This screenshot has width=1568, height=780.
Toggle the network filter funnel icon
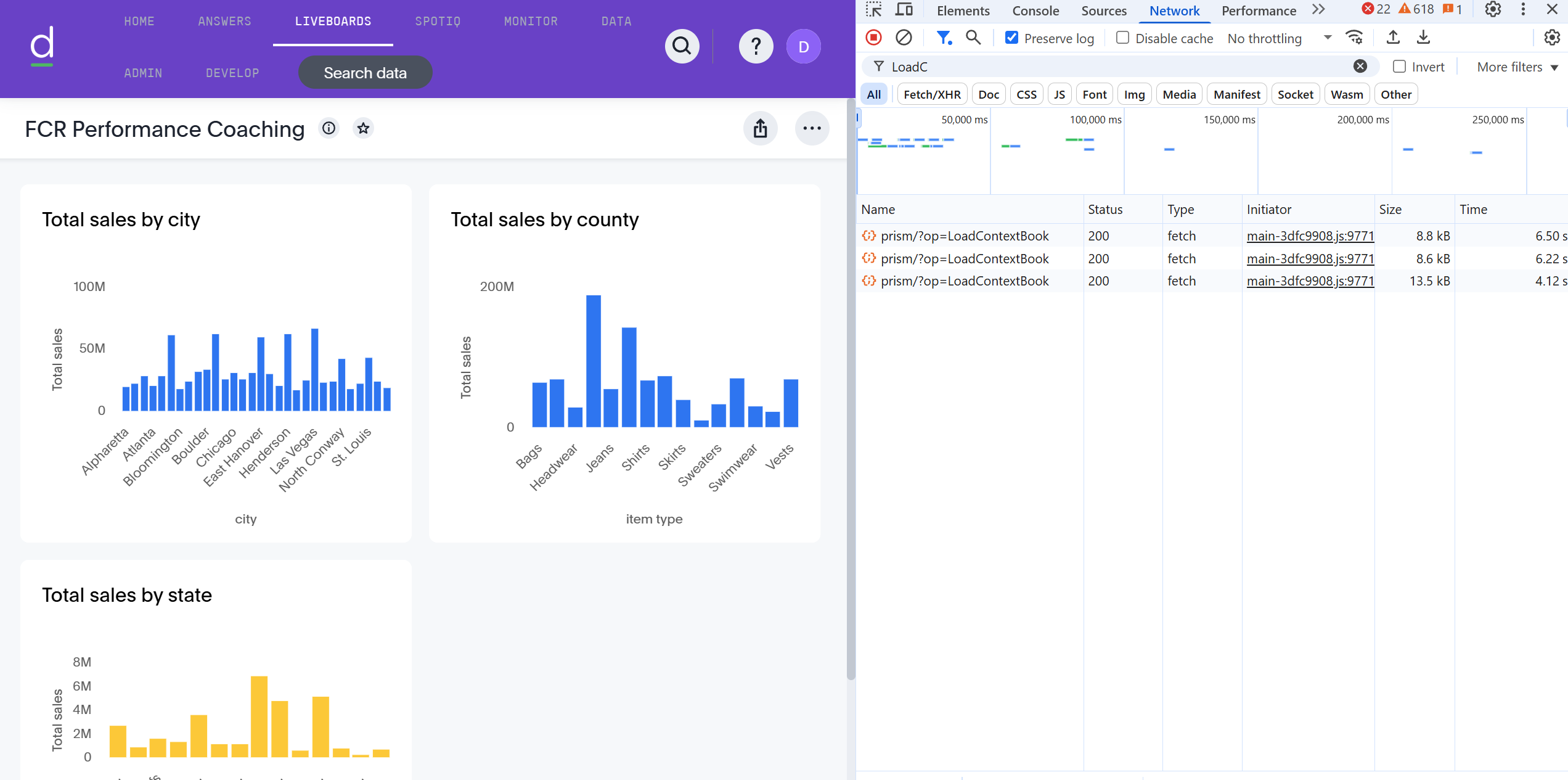944,38
